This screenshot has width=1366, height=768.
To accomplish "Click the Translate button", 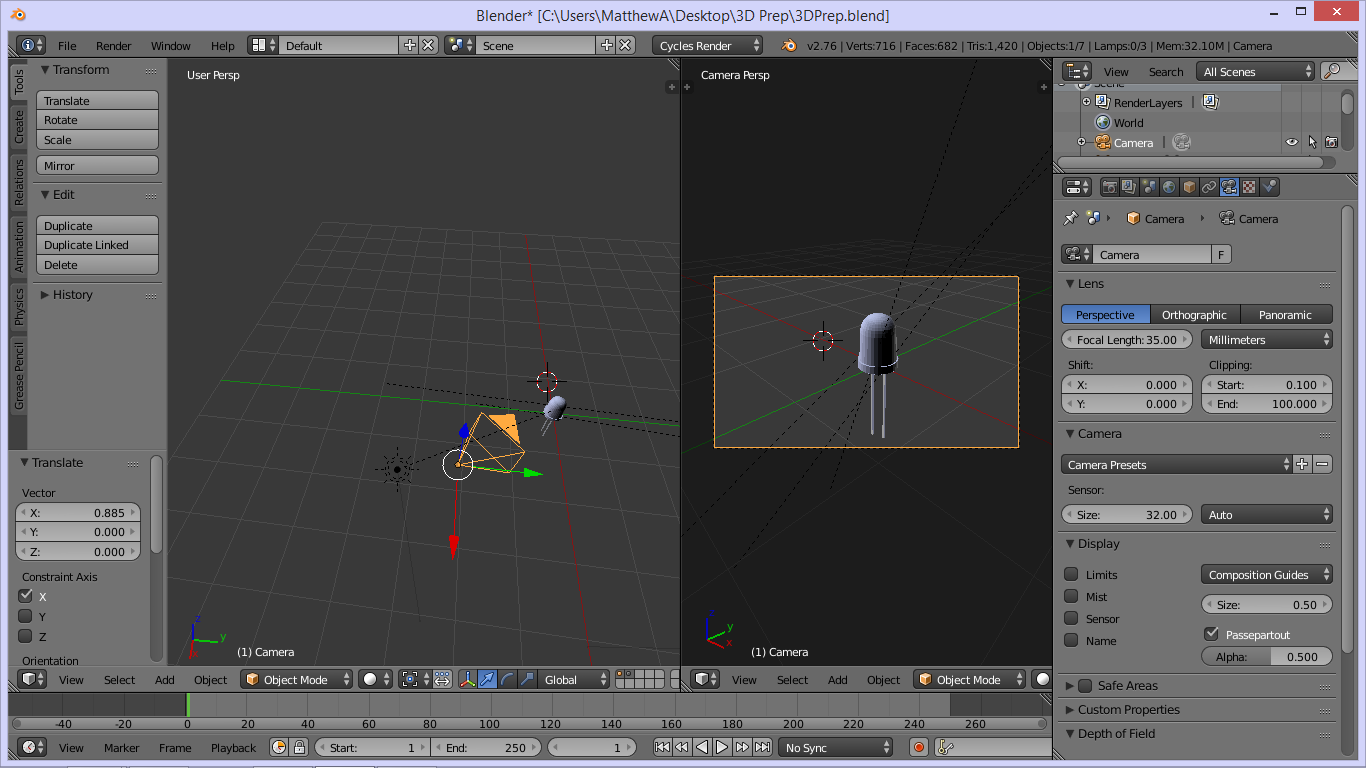I will (x=97, y=100).
